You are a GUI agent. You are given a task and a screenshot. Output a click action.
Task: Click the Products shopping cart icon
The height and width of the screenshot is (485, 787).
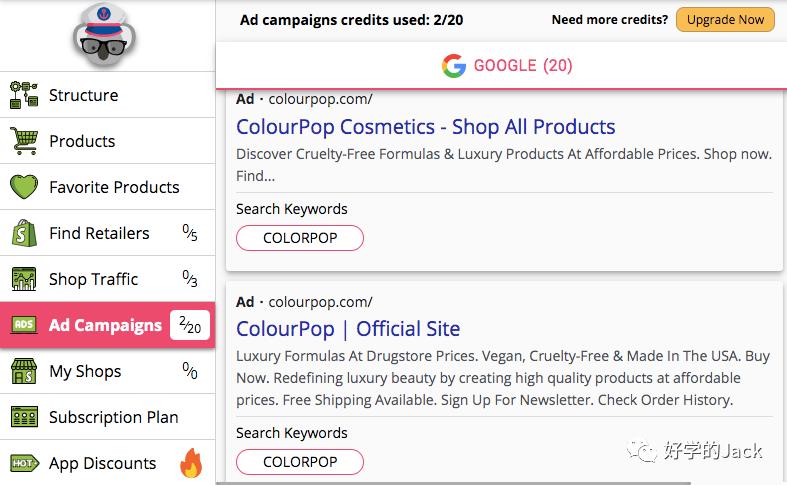point(24,141)
